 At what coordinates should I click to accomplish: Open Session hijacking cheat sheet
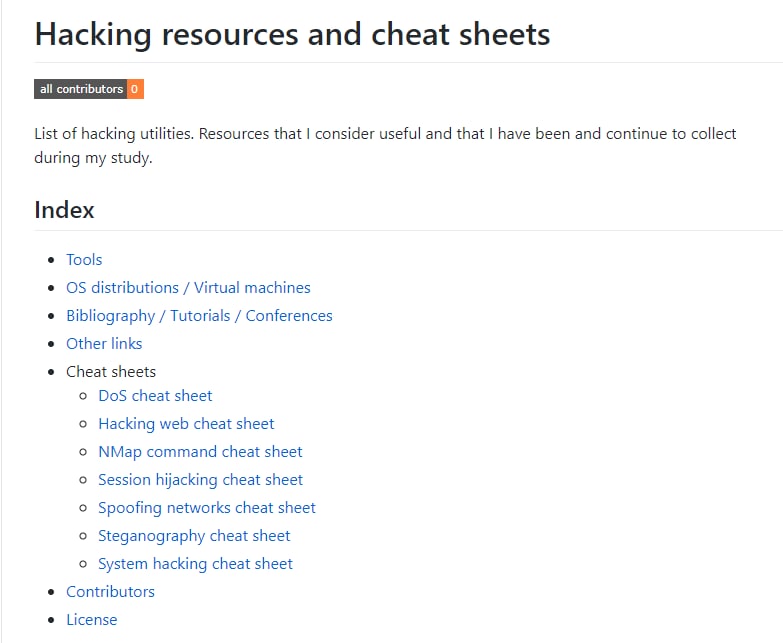coord(200,479)
